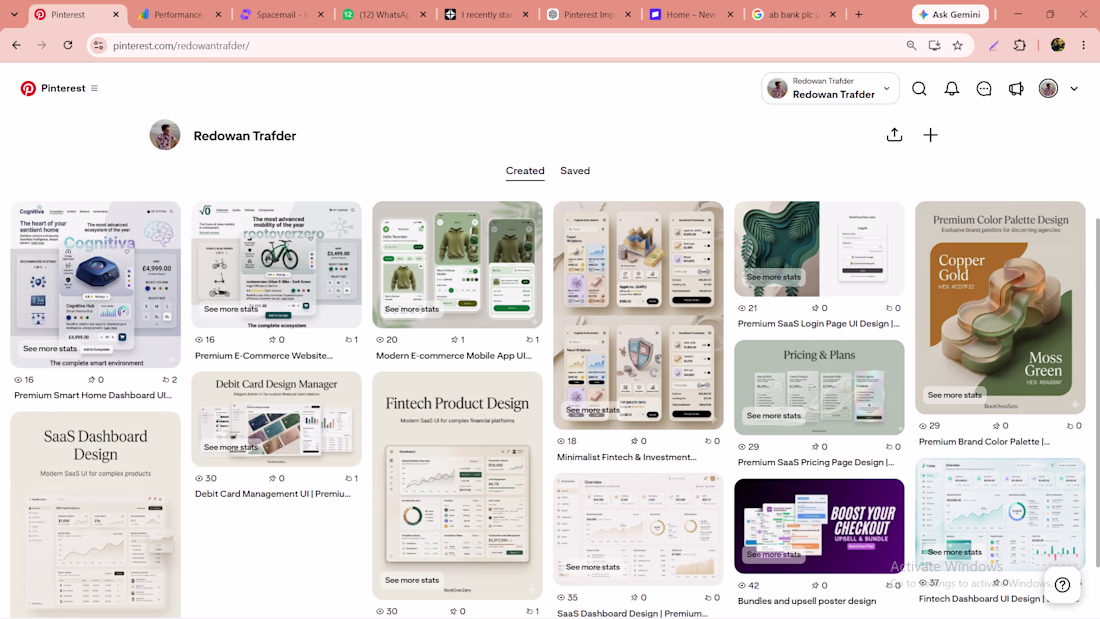Click the Chrome profile avatar icon
The width and height of the screenshot is (1100, 619).
click(x=1058, y=45)
